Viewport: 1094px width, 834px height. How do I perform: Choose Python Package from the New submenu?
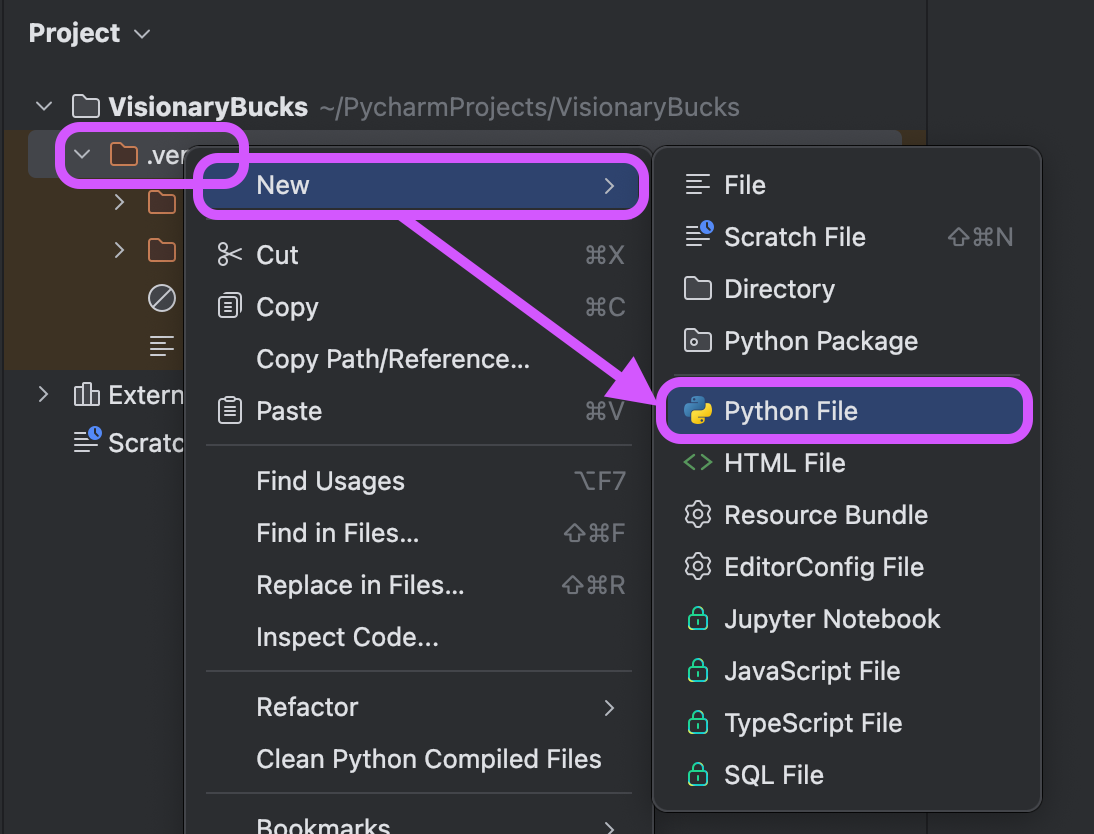(820, 340)
